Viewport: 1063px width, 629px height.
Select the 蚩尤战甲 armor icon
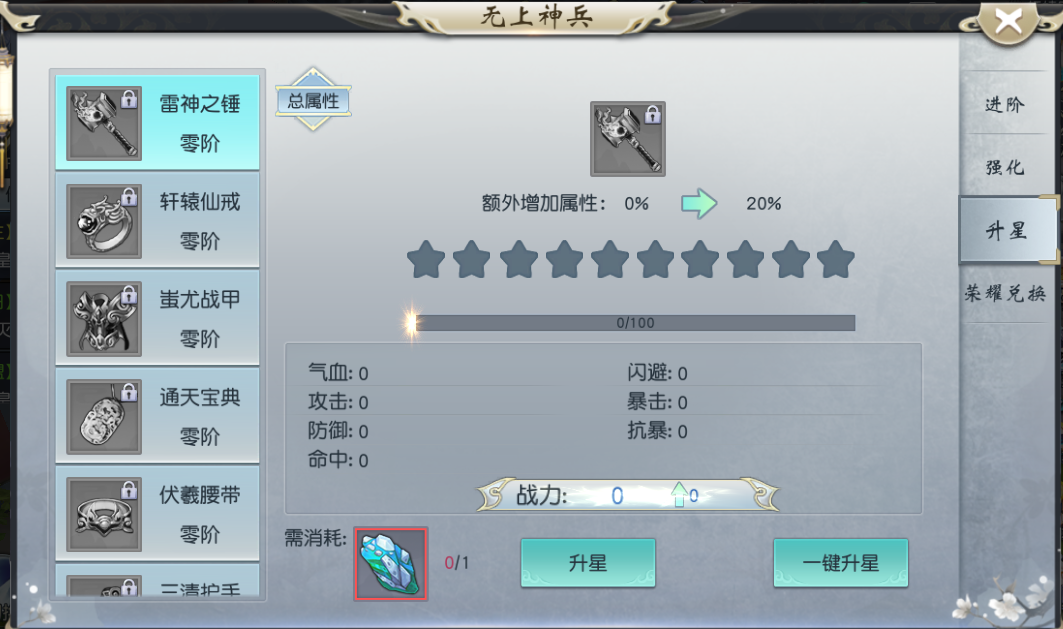click(104, 319)
